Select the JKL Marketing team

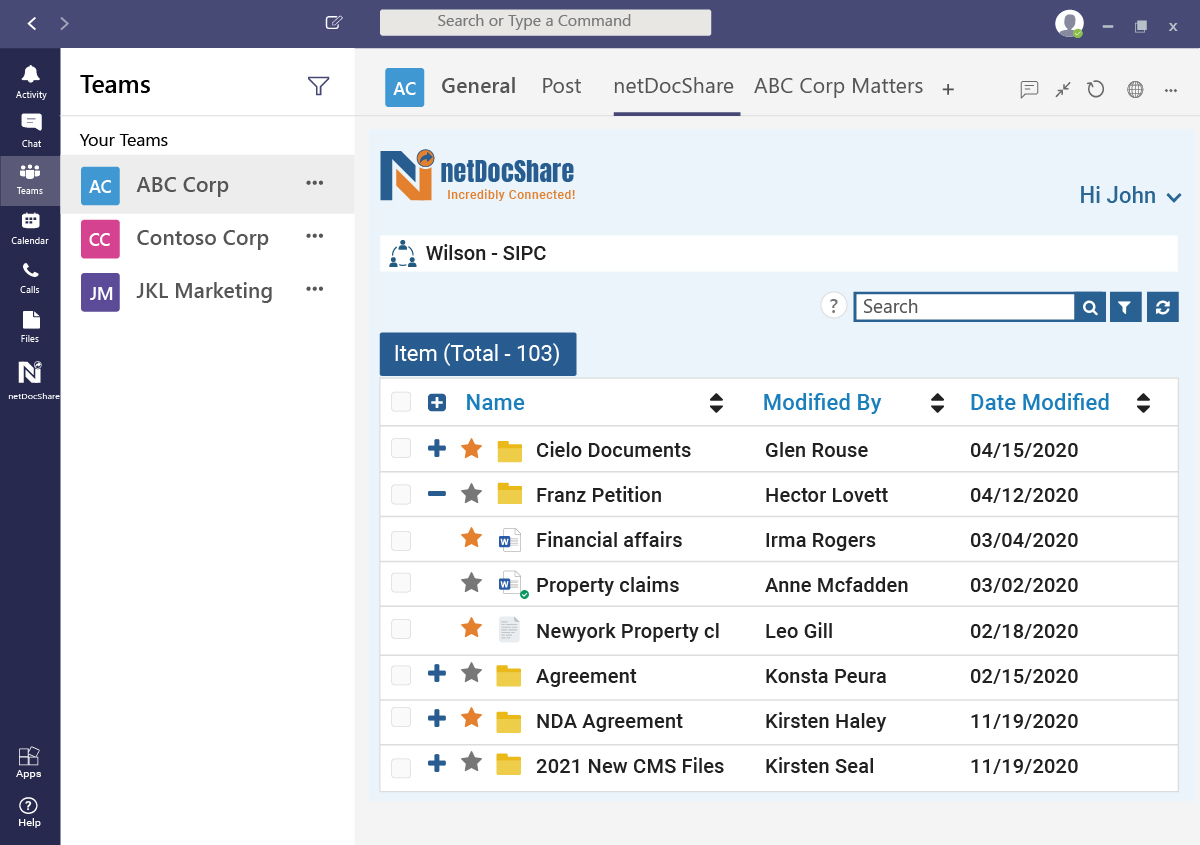(207, 292)
